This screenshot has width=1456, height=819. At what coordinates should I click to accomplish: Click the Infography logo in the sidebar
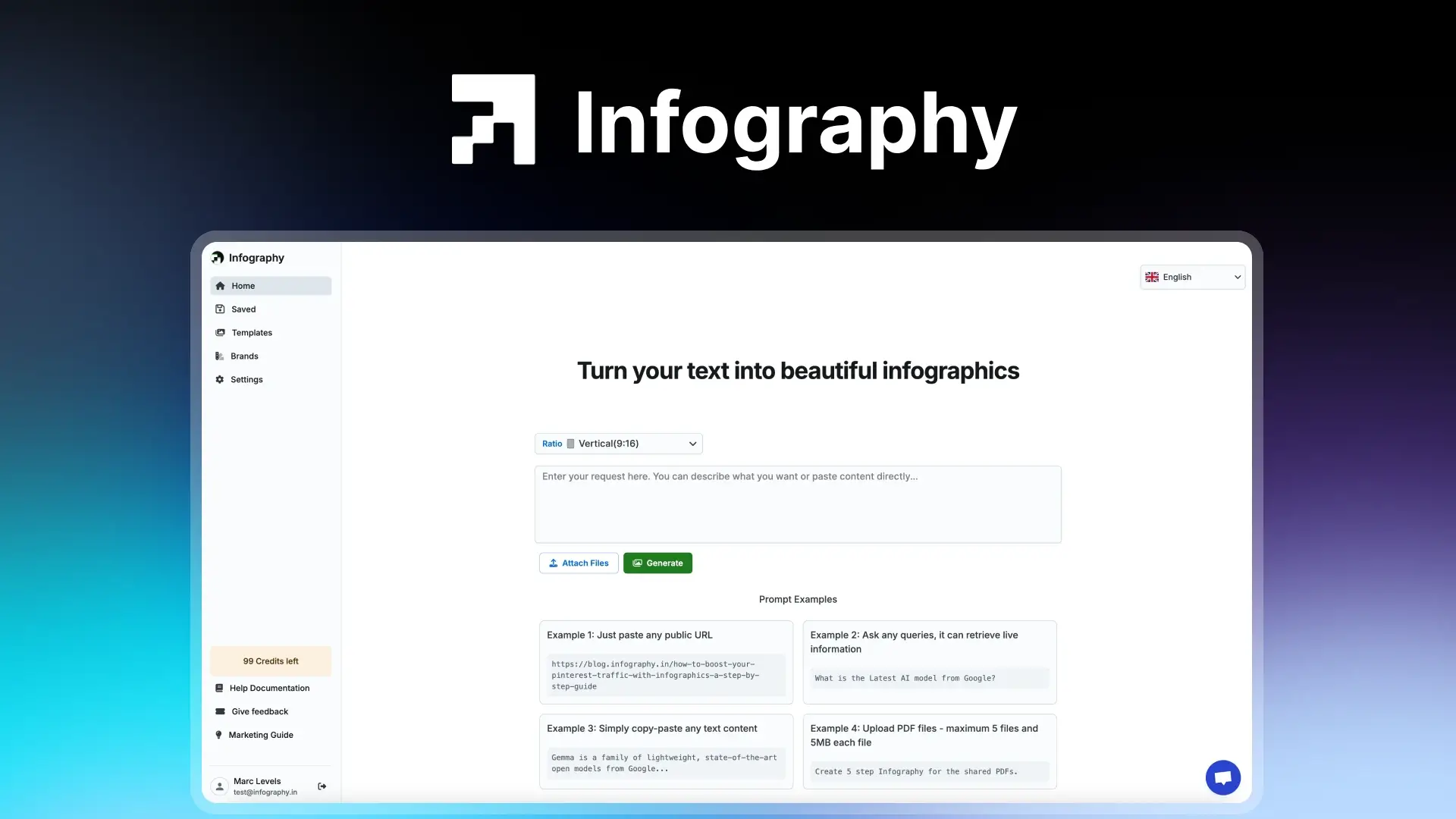point(218,258)
